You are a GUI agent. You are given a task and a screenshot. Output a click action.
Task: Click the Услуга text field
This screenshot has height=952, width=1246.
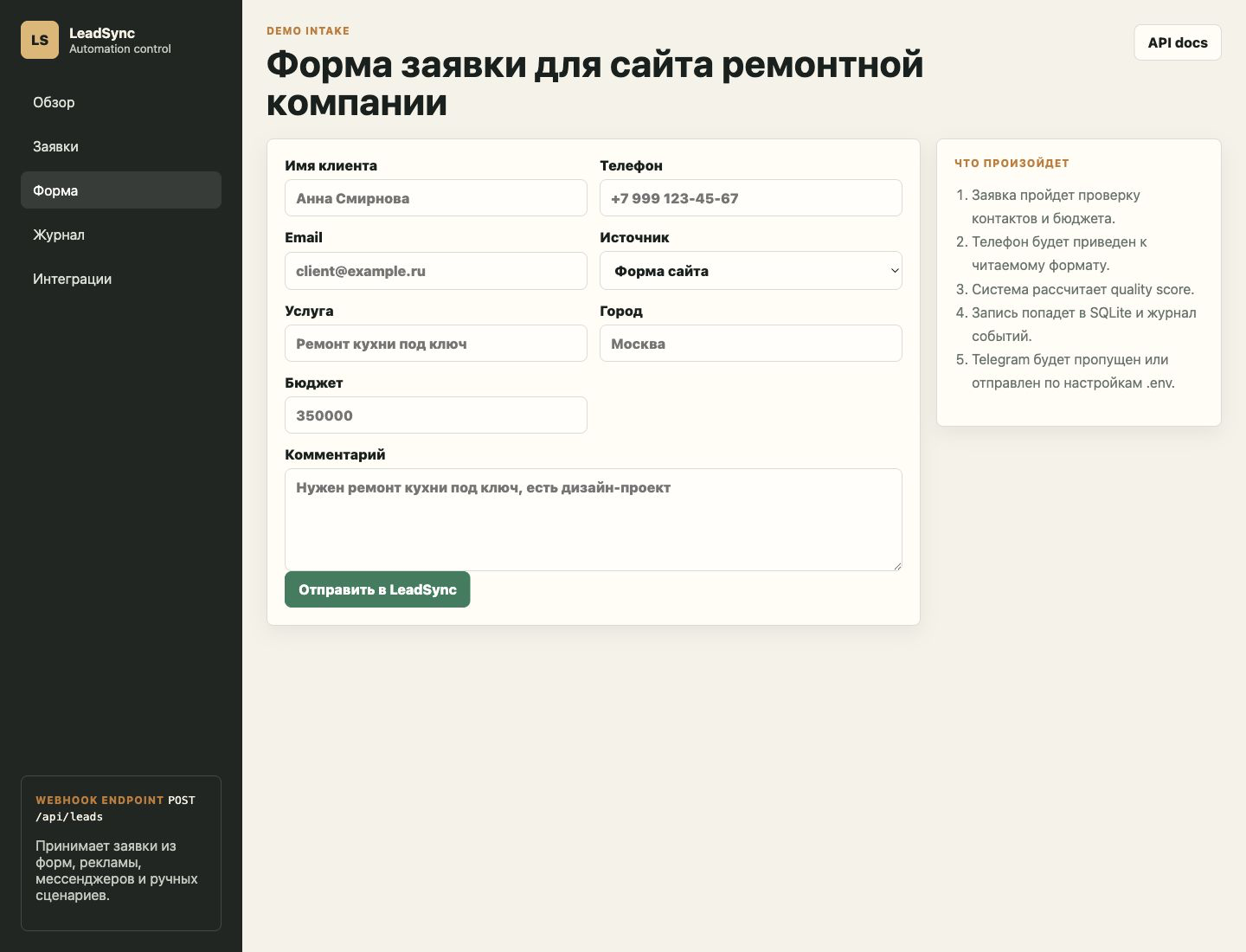coord(436,344)
